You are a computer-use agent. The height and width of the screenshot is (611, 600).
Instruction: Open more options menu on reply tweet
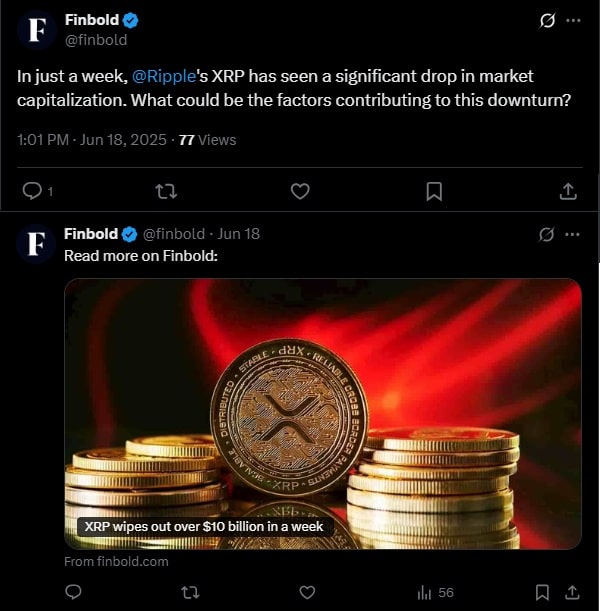(x=573, y=234)
